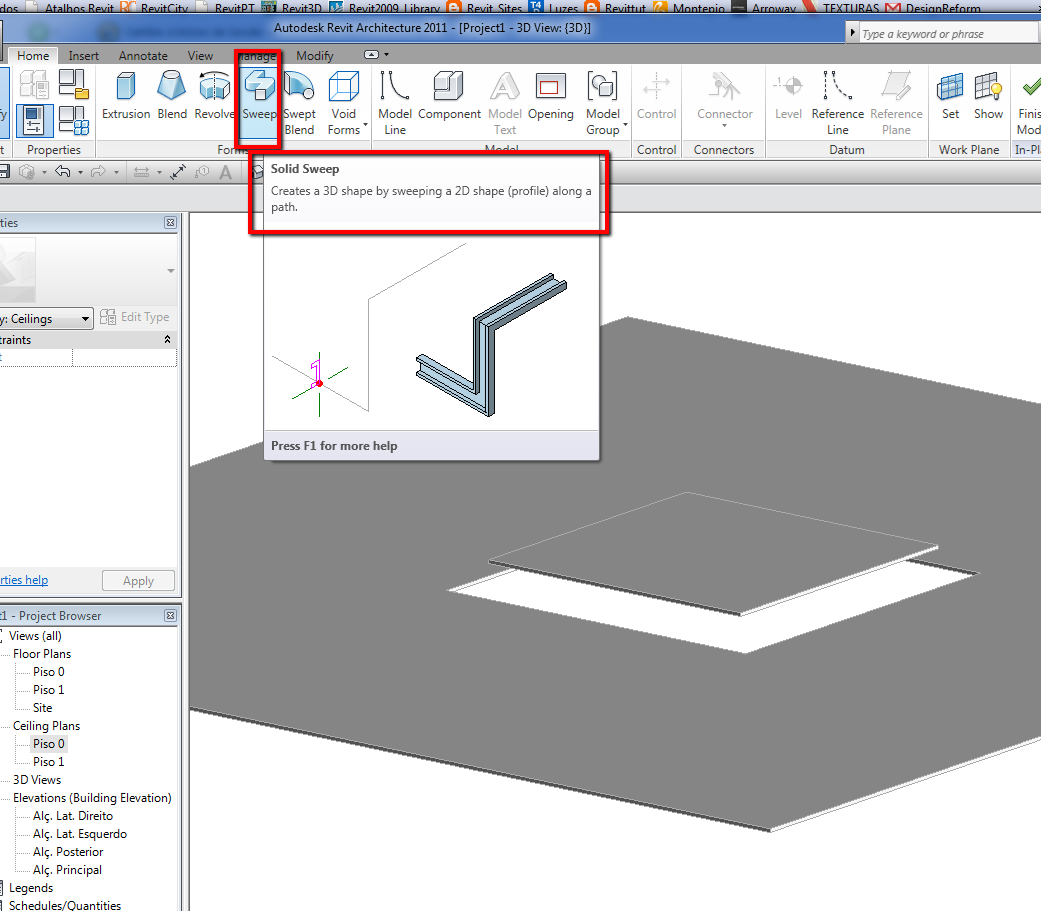The image size is (1041, 911).
Task: Select the Floor Plans node
Action: [42, 654]
